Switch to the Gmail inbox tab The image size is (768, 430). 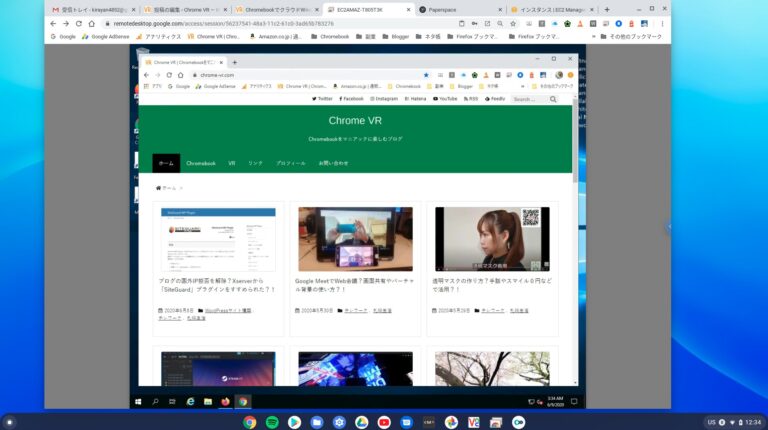click(x=93, y=9)
